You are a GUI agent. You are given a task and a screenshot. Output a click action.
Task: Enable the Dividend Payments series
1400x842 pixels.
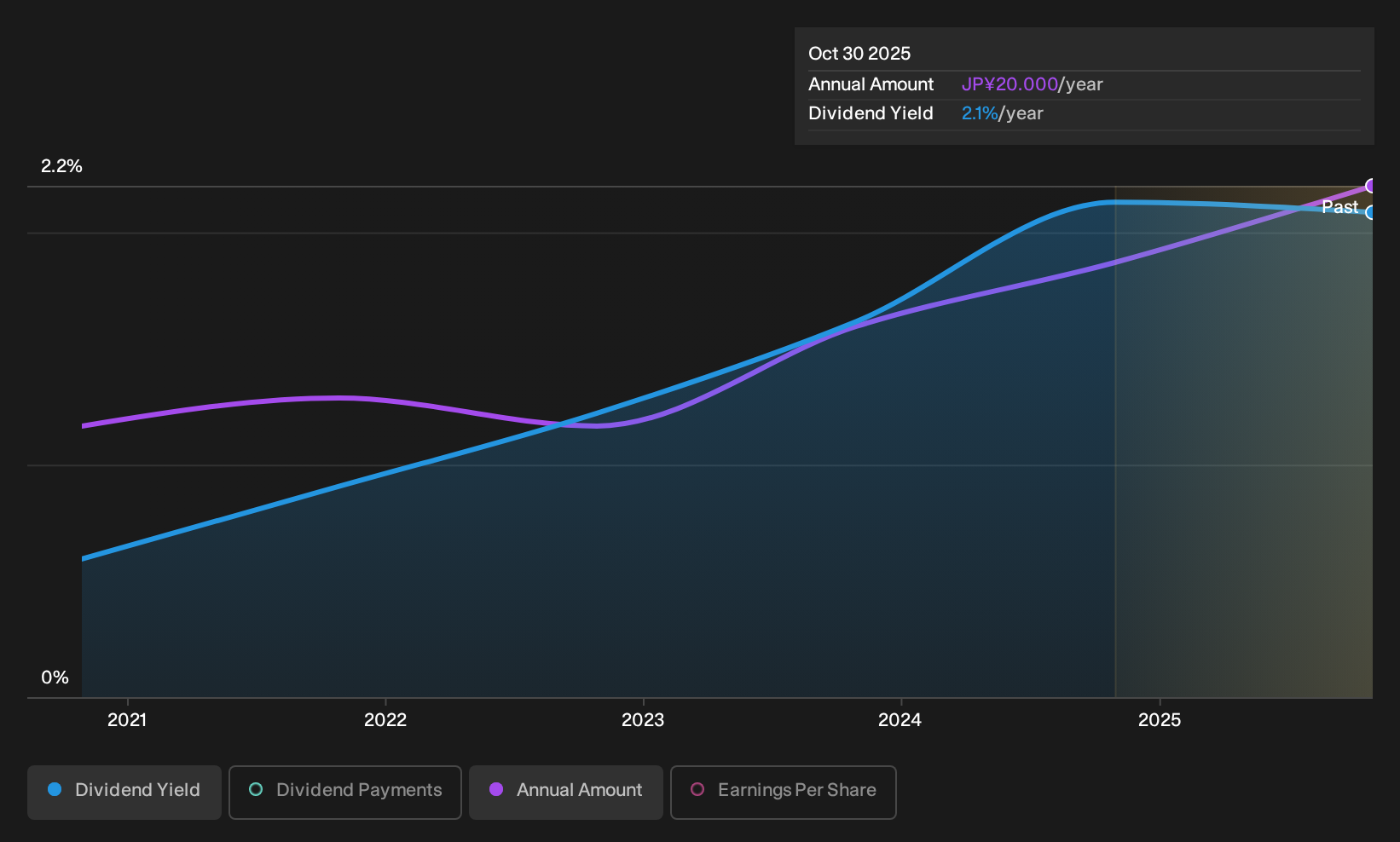345,792
